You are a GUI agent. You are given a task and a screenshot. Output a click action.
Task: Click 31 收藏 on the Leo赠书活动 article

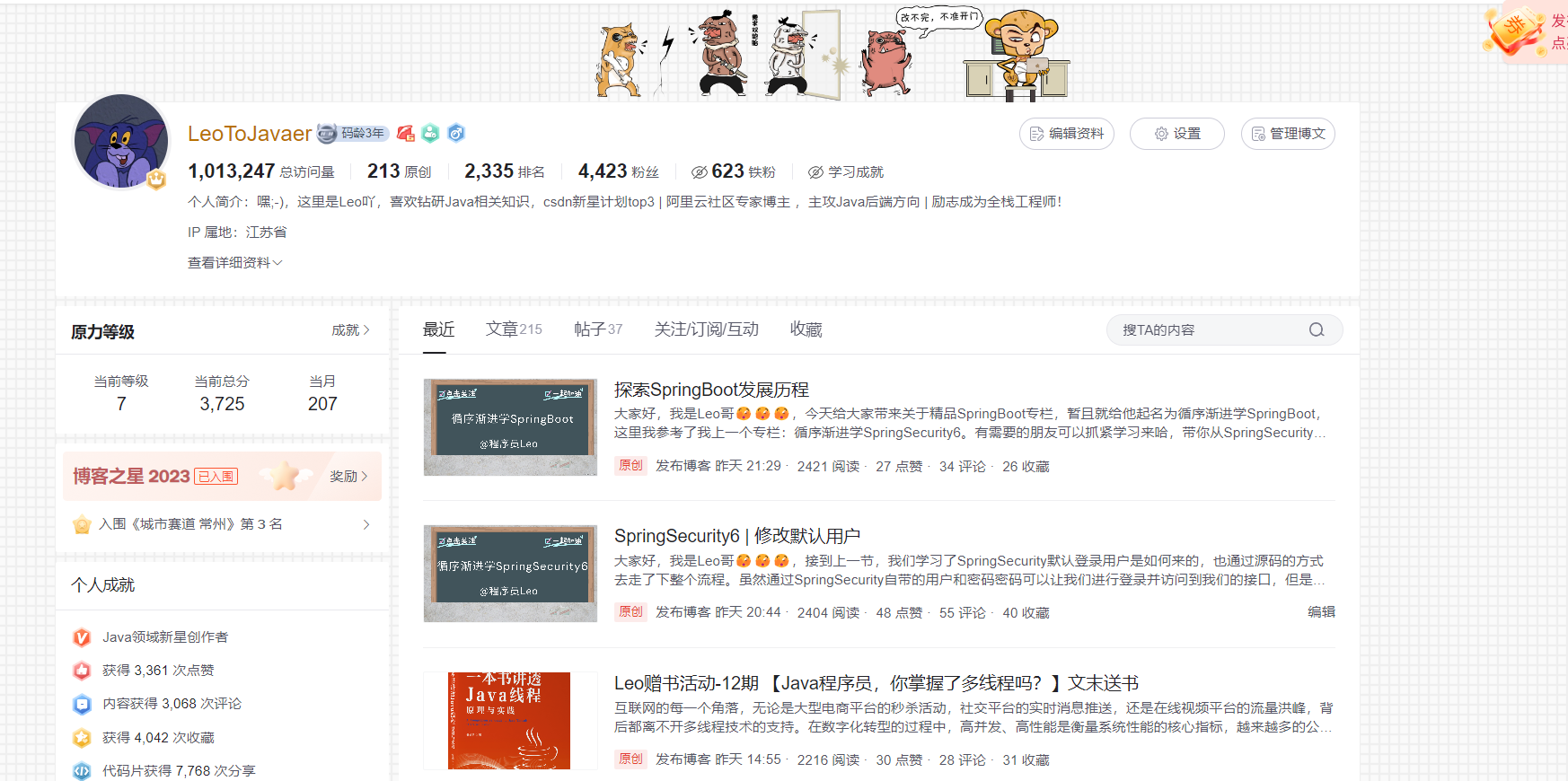(x=1026, y=760)
